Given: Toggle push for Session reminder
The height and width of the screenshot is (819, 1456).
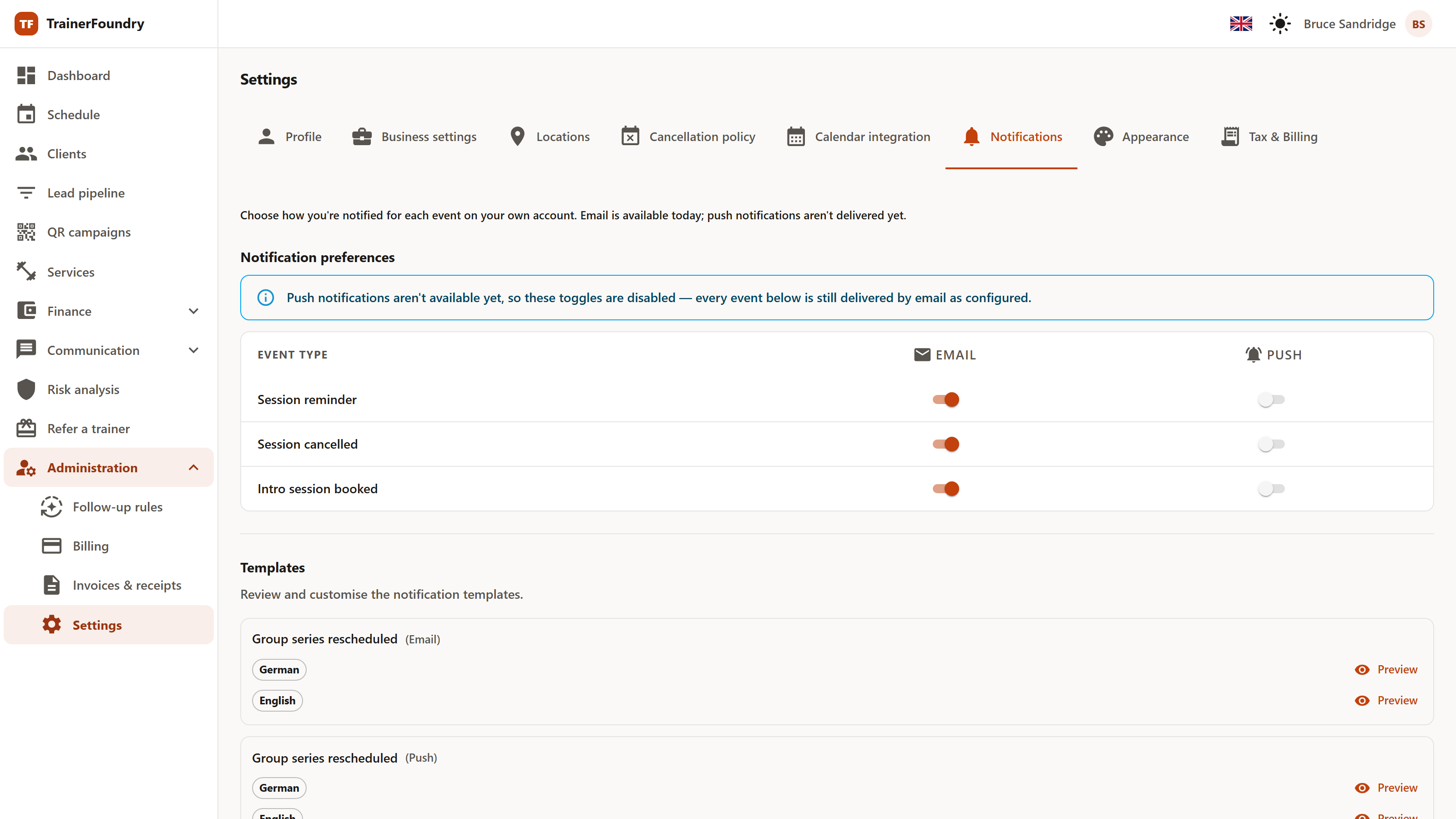Looking at the screenshot, I should 1271,399.
